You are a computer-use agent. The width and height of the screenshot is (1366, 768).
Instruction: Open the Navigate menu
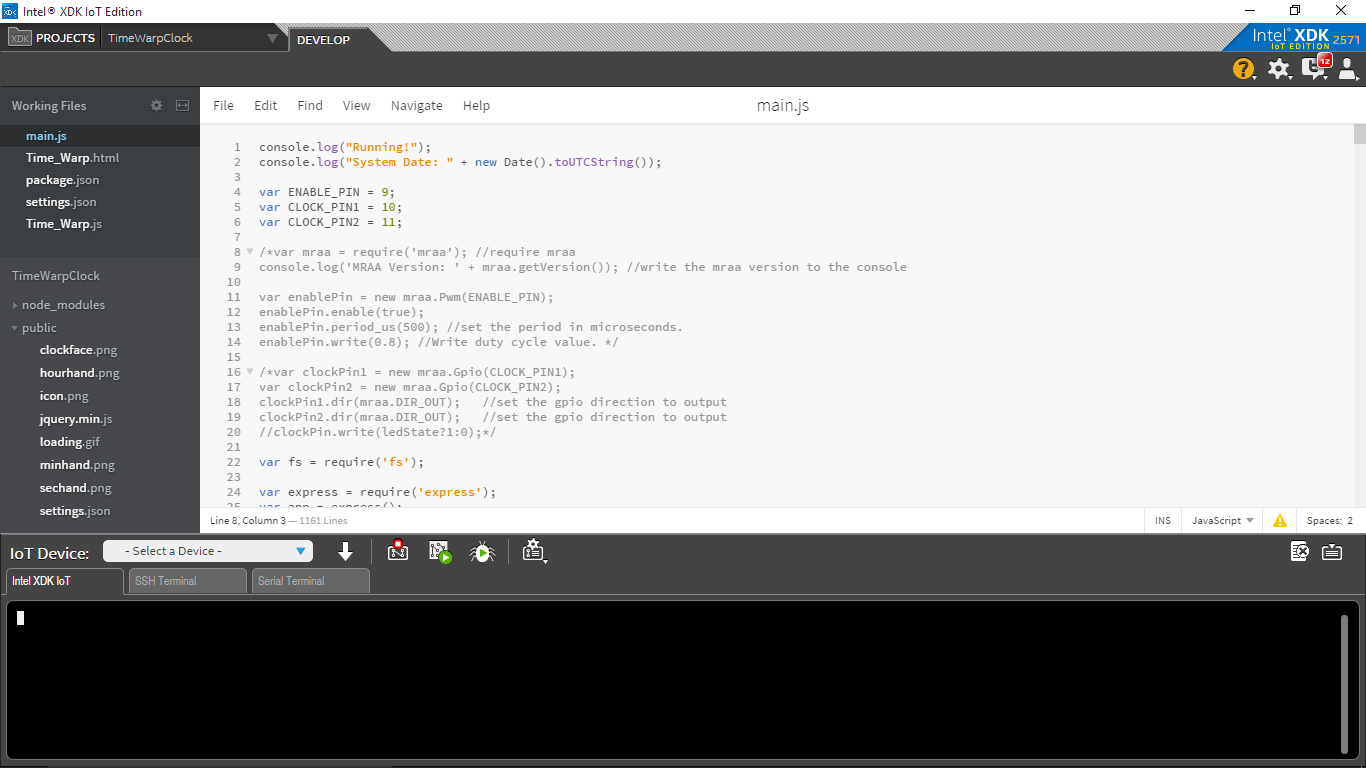pos(417,105)
